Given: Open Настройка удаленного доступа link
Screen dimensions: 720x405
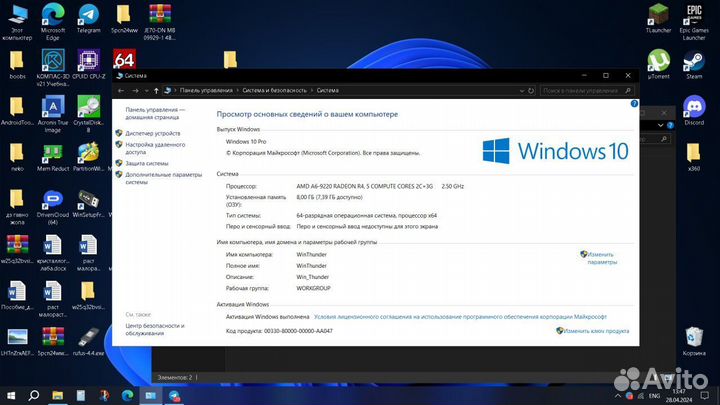Looking at the screenshot, I should (155, 148).
